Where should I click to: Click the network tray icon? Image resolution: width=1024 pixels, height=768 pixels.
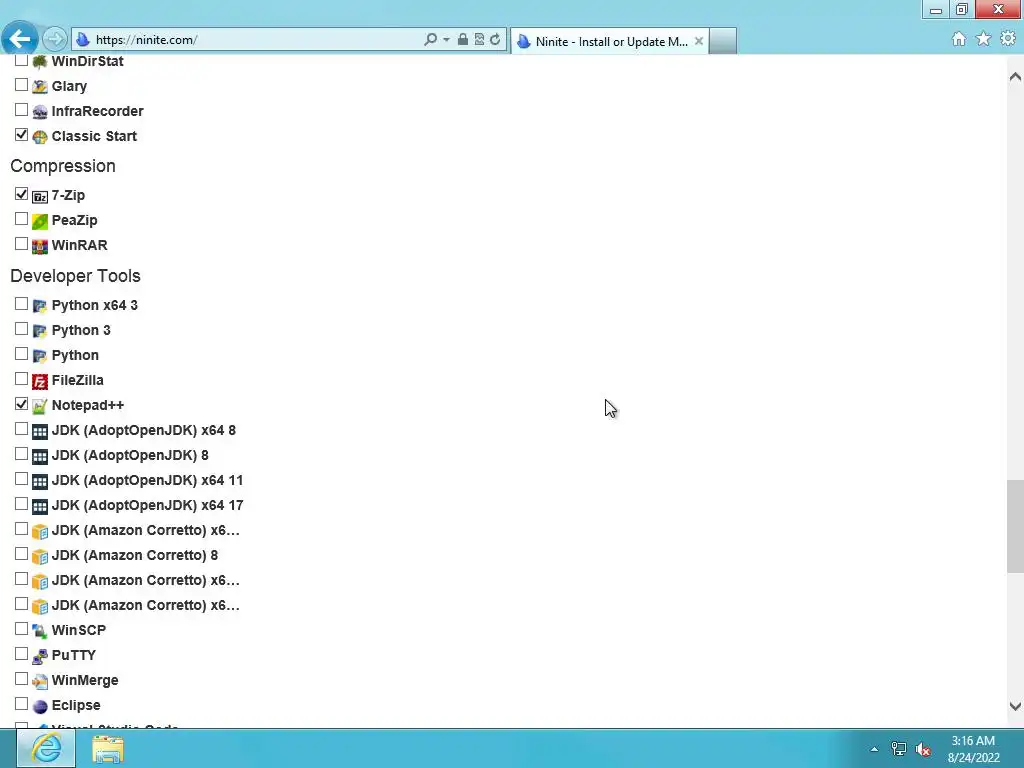click(899, 749)
